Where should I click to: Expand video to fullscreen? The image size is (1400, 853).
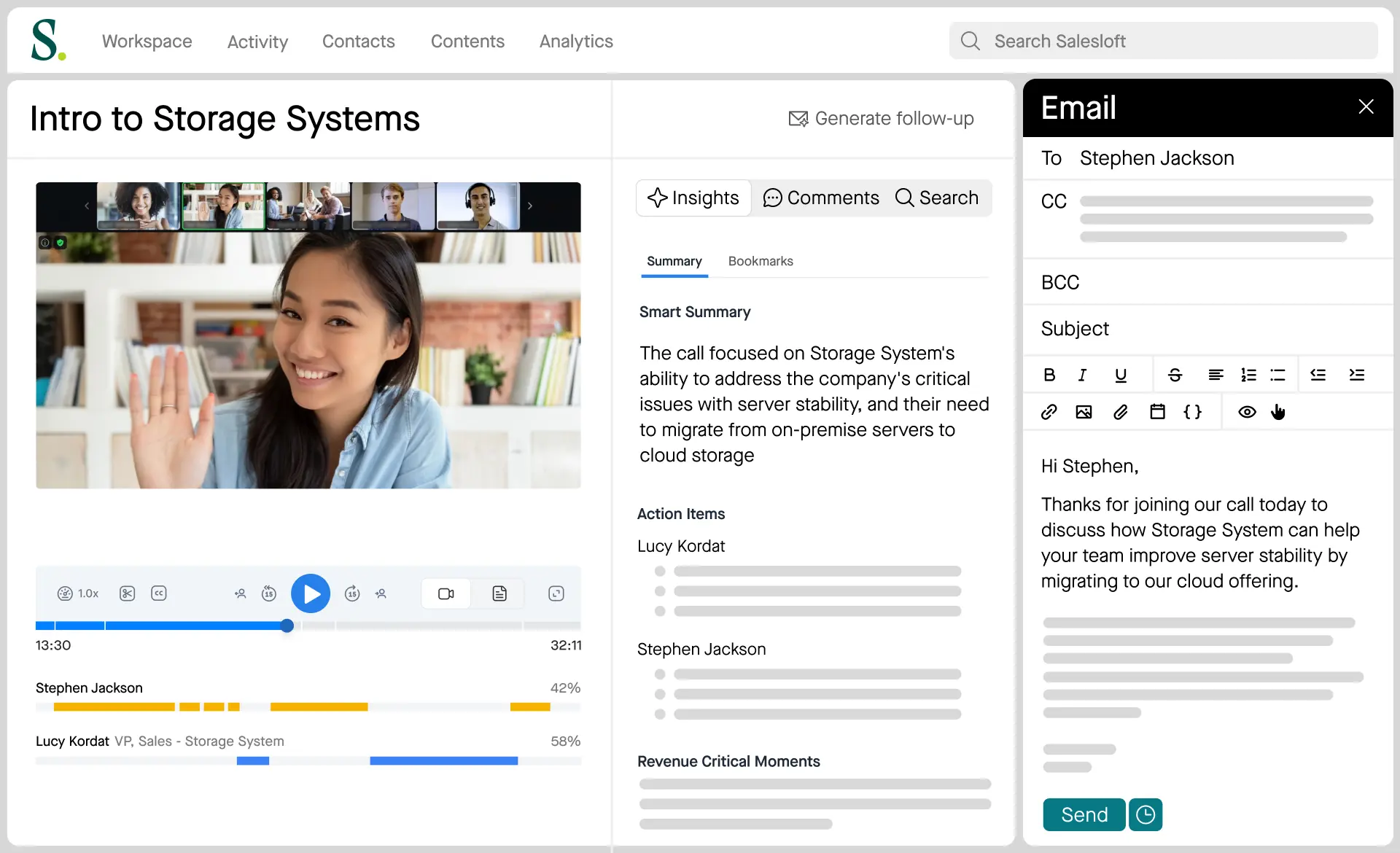(x=556, y=593)
